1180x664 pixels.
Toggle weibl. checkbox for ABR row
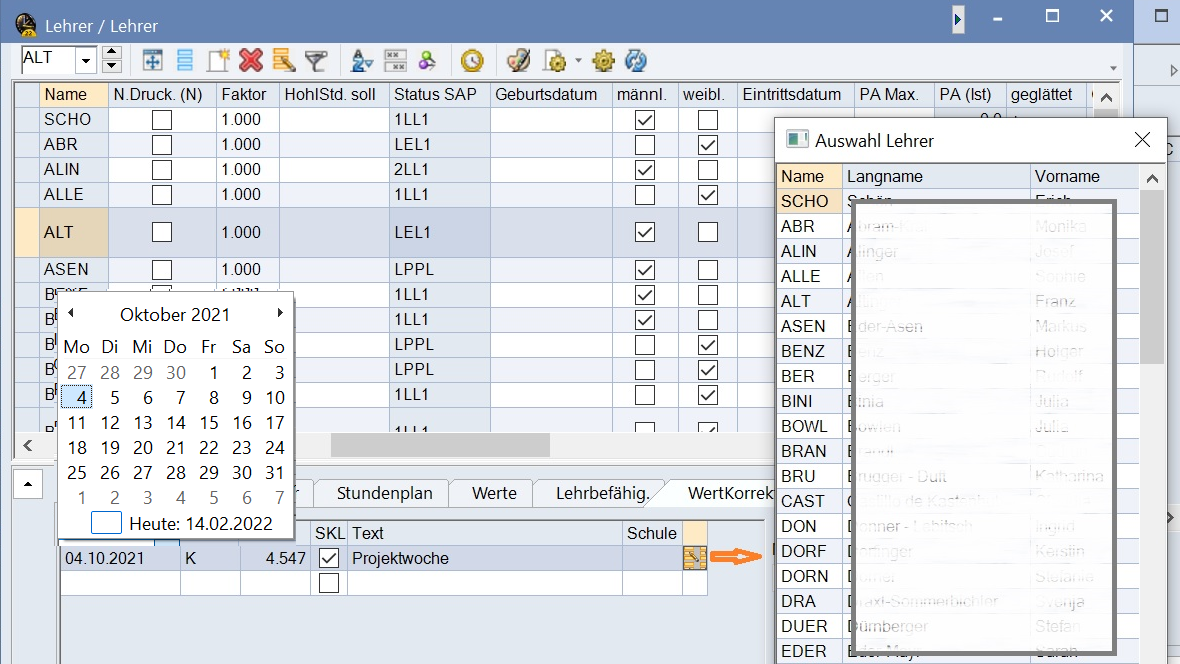tap(708, 145)
